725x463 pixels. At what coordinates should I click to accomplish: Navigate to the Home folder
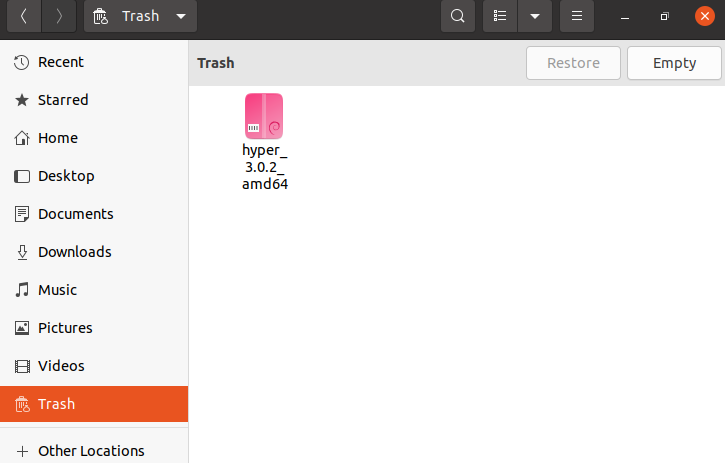click(x=57, y=138)
